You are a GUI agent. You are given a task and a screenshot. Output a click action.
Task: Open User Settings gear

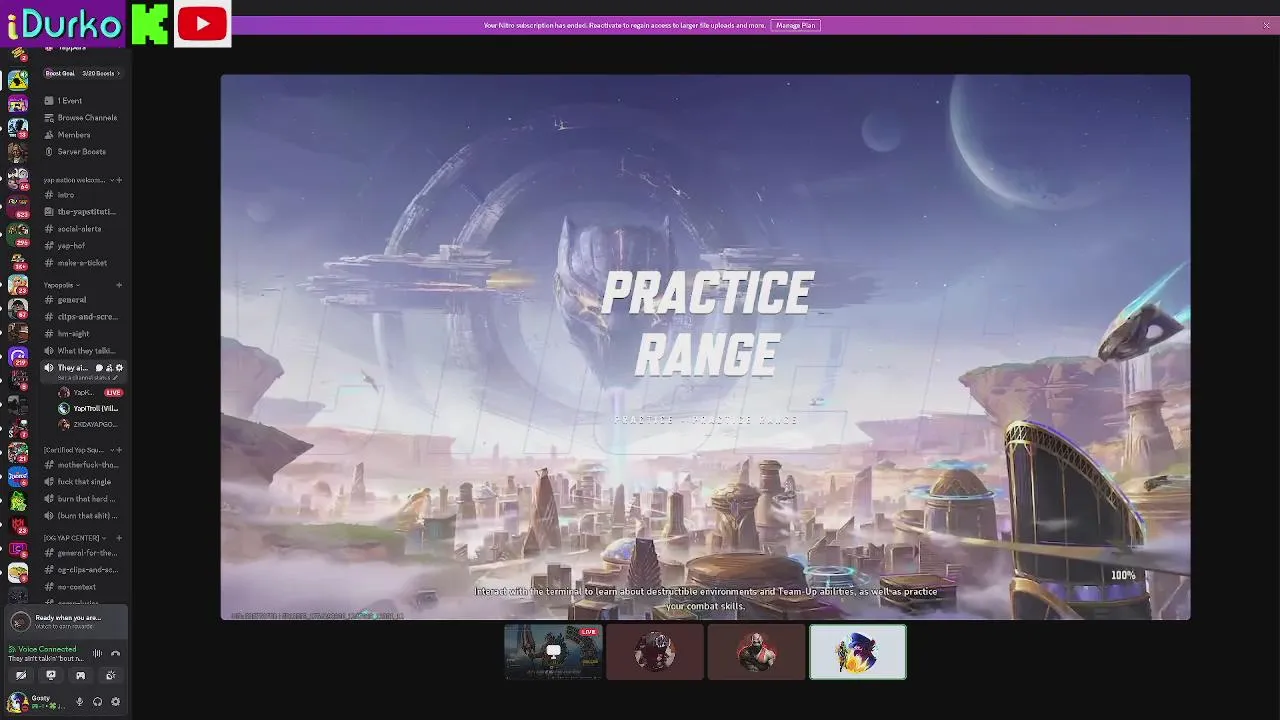click(x=115, y=701)
